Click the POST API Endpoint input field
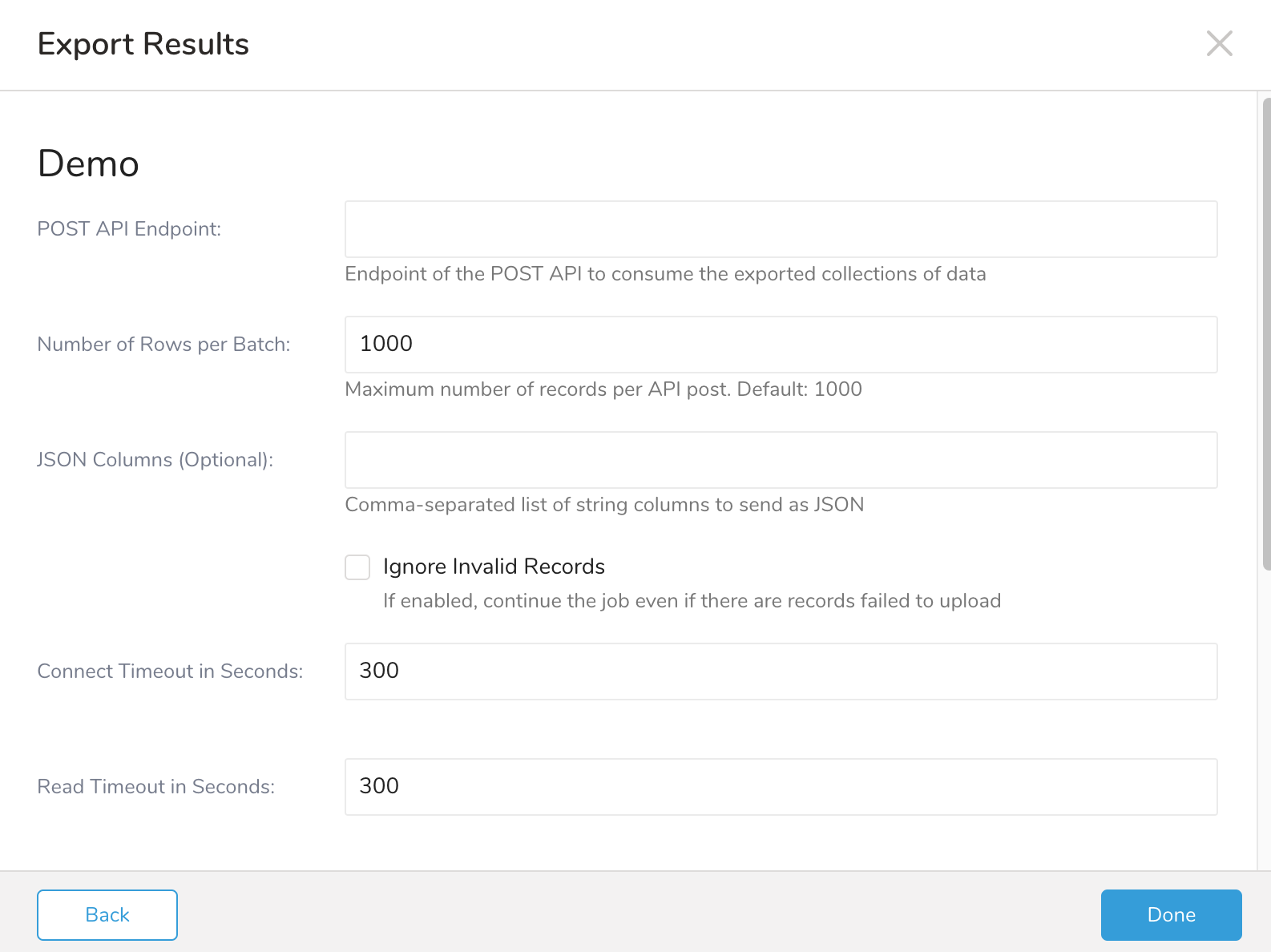Screen dimensions: 1271x952 (781, 229)
